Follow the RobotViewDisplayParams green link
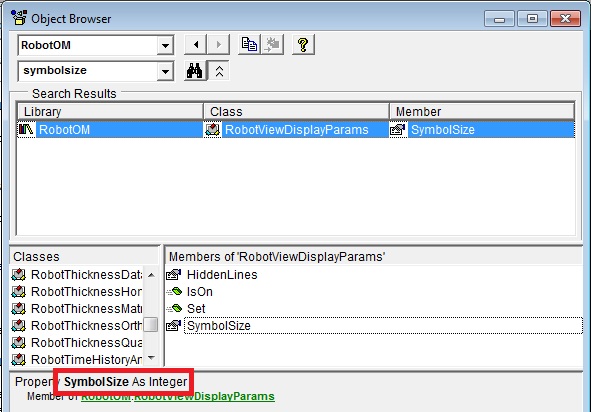The width and height of the screenshot is (591, 412). (204, 397)
